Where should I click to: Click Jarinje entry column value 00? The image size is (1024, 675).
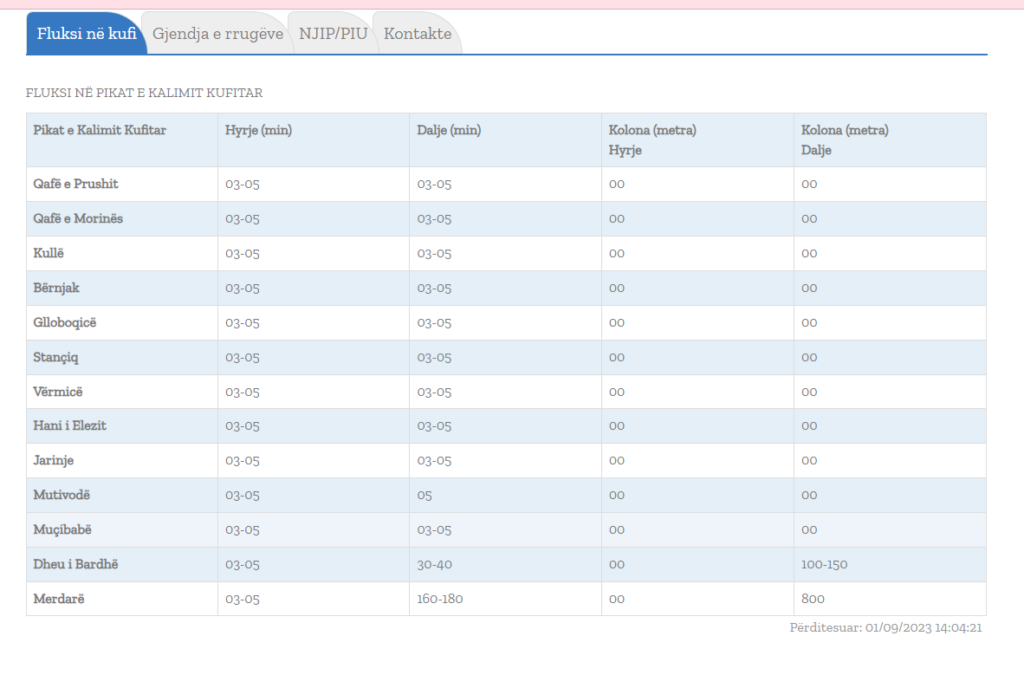pos(616,460)
